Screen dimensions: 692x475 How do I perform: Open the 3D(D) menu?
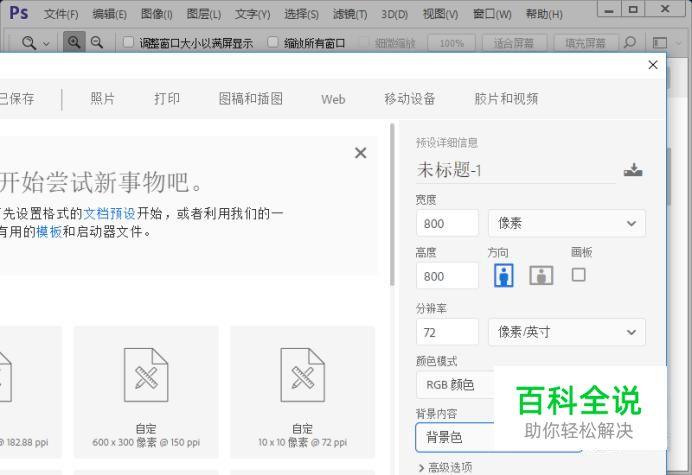click(x=395, y=14)
